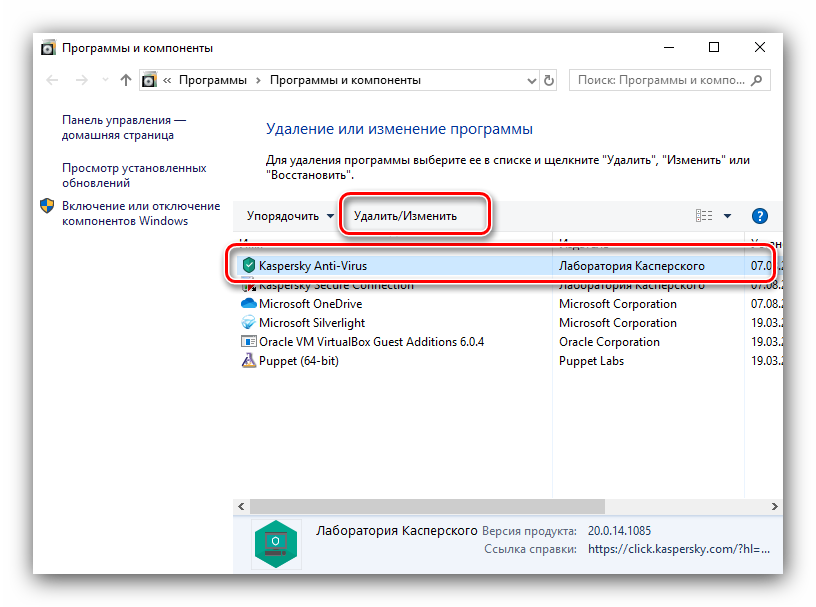
Task: Click the search magnifier icon
Action: pyautogui.click(x=757, y=80)
